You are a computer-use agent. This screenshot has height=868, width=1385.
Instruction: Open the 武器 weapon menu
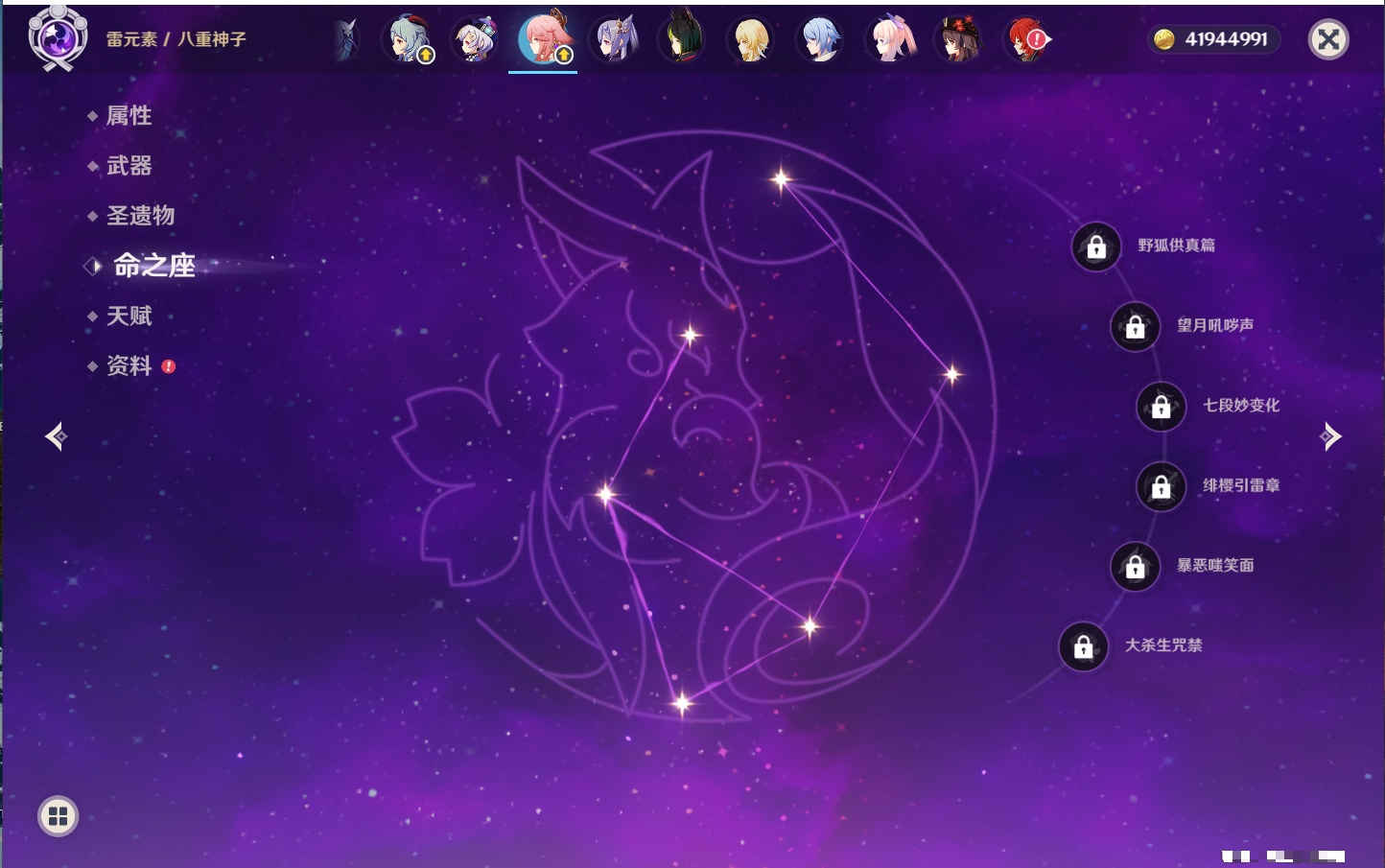pyautogui.click(x=129, y=166)
